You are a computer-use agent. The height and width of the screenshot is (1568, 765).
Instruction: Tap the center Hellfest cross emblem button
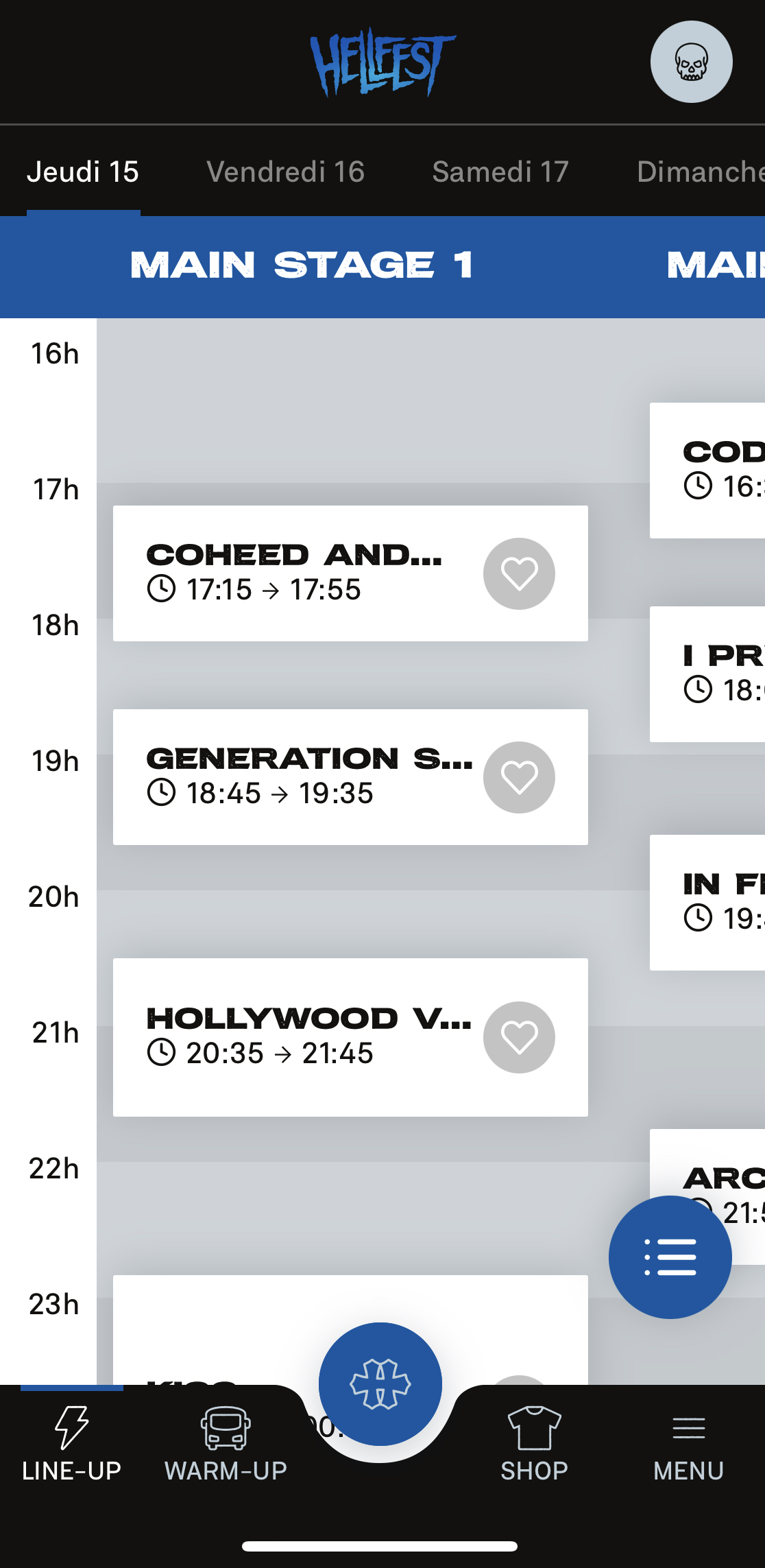380,1383
